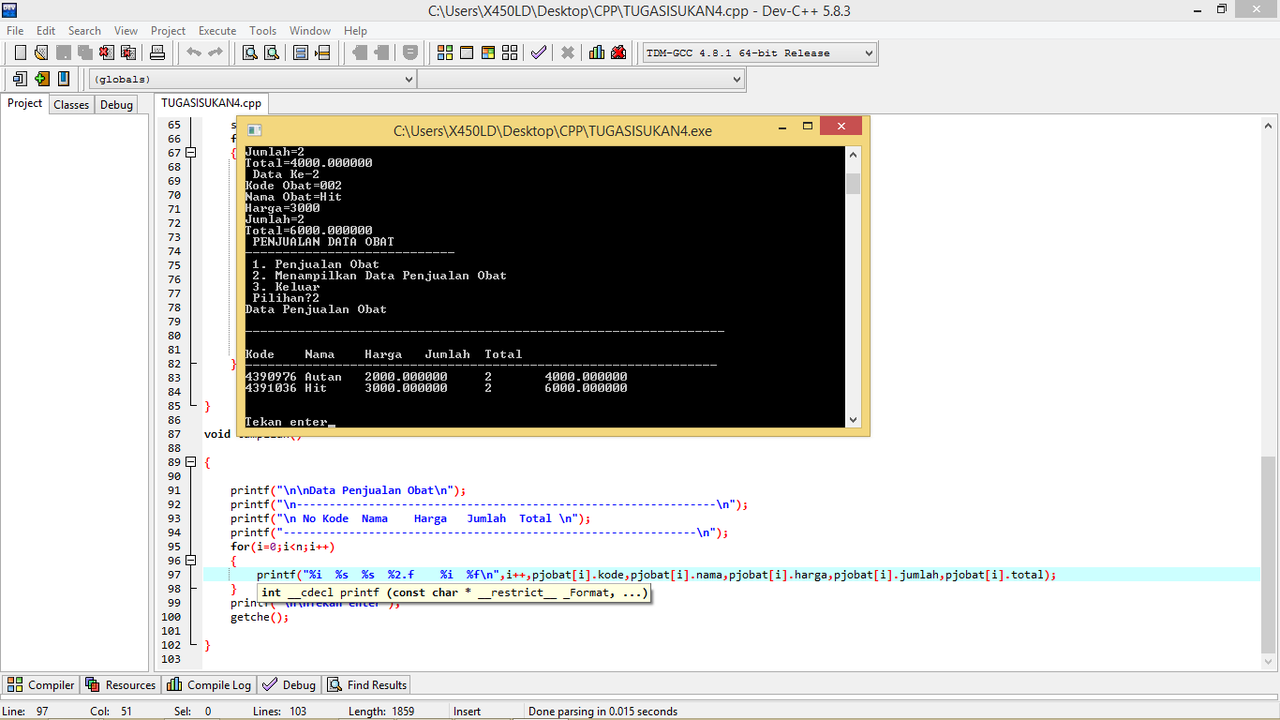Image resolution: width=1280 pixels, height=720 pixels.
Task: Click the New file toolbar icon
Action: (x=19, y=53)
